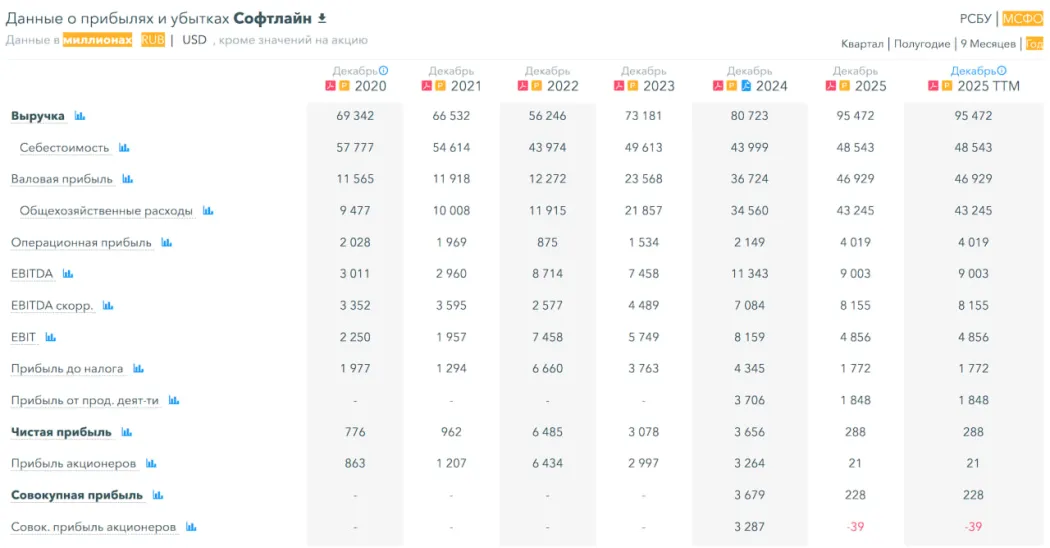The height and width of the screenshot is (548, 1050).
Task: Click the Совокупная прибыль row label
Action: tap(76, 495)
